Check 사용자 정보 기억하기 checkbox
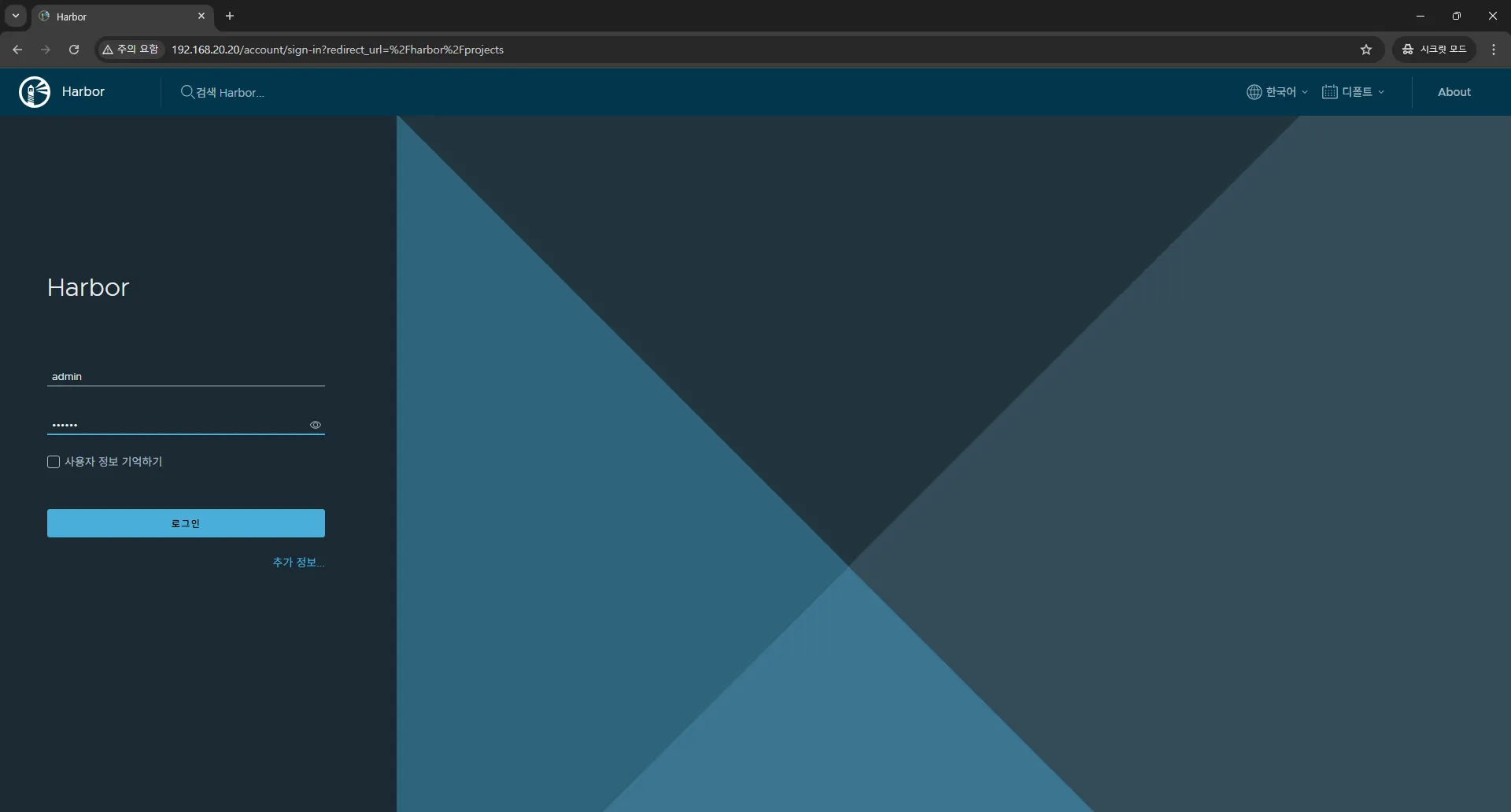1511x812 pixels. (x=54, y=462)
